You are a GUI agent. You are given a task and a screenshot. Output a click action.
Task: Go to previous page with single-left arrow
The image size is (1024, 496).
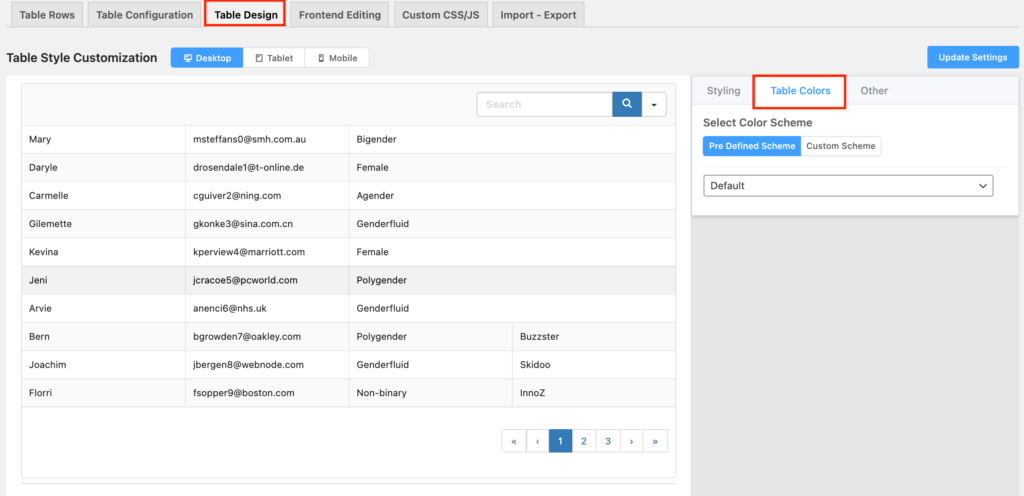pos(537,441)
